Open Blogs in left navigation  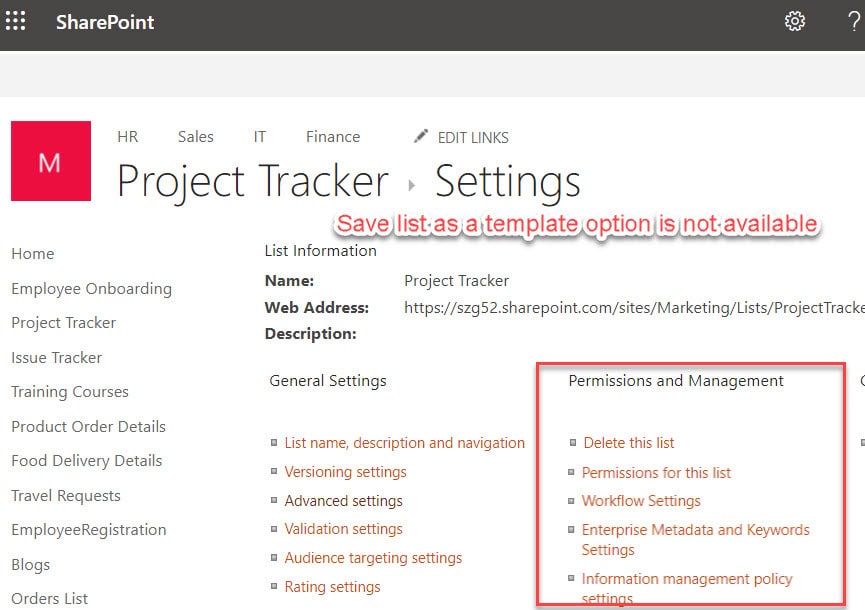pyautogui.click(x=30, y=564)
